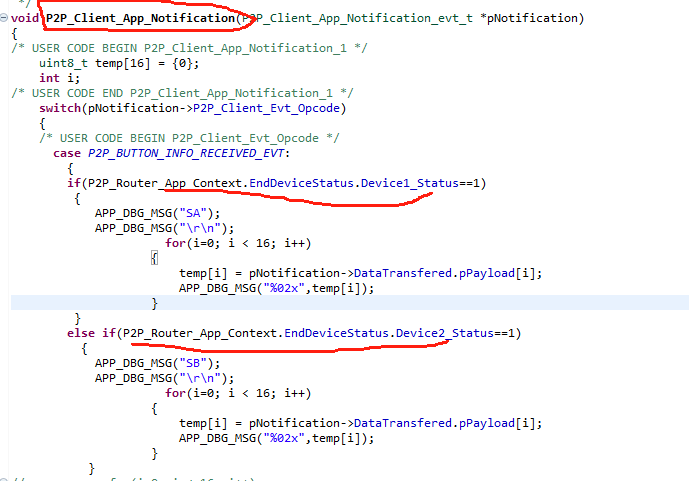Image resolution: width=689 pixels, height=481 pixels.
Task: Select the P2P_Client_App_Notification function name
Action: pos(141,18)
